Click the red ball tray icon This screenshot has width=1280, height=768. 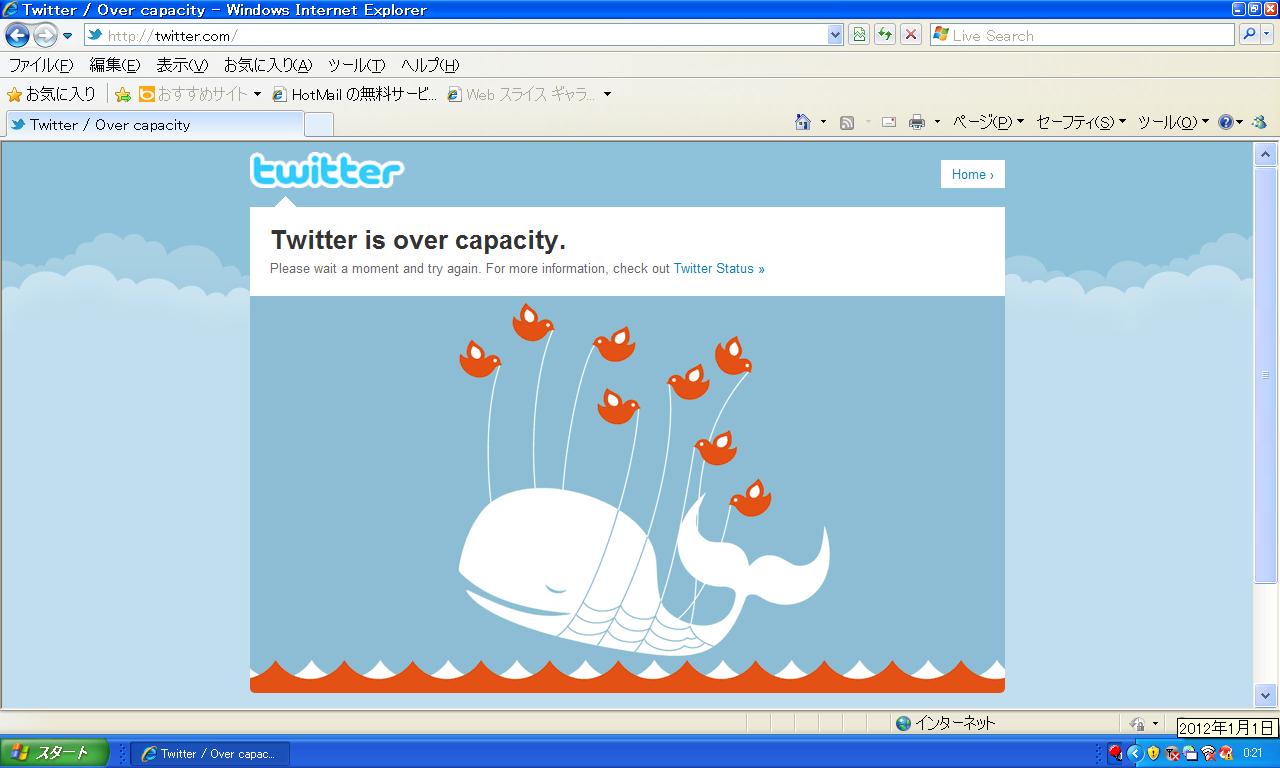click(x=1115, y=753)
